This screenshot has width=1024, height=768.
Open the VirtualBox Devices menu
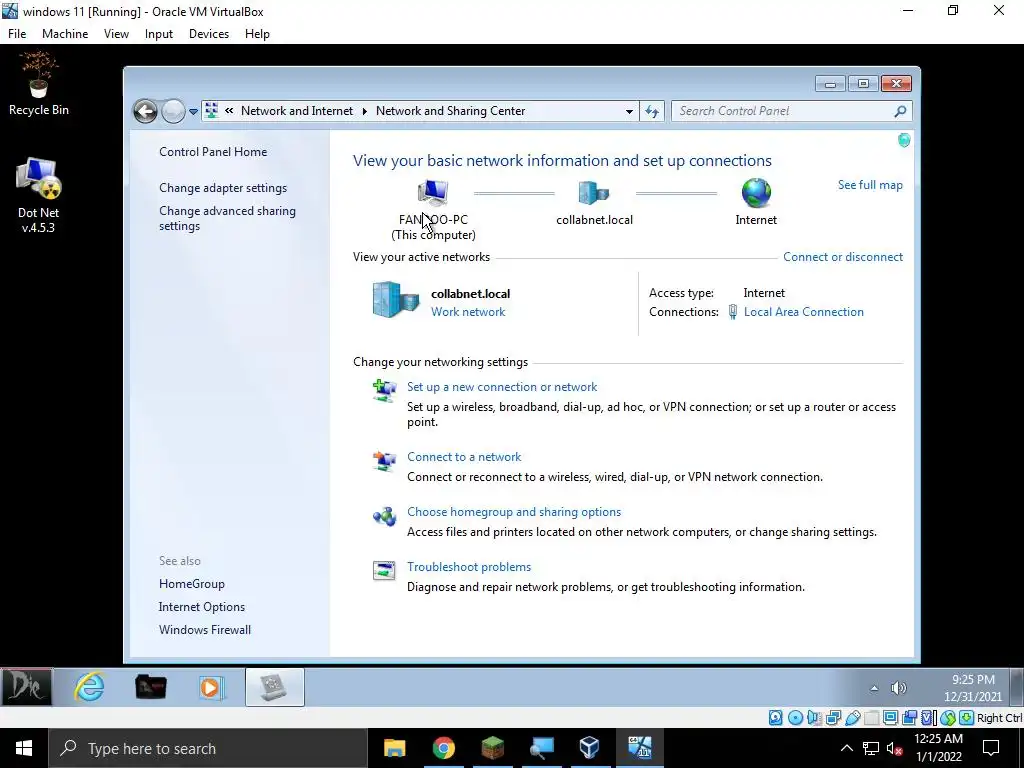click(209, 34)
